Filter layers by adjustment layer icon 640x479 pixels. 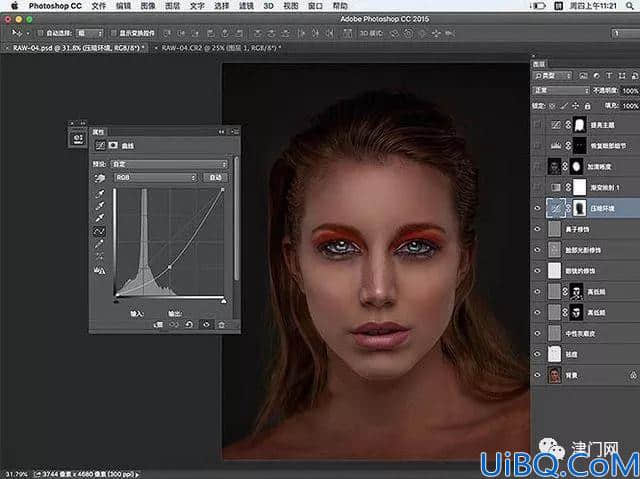click(x=596, y=76)
